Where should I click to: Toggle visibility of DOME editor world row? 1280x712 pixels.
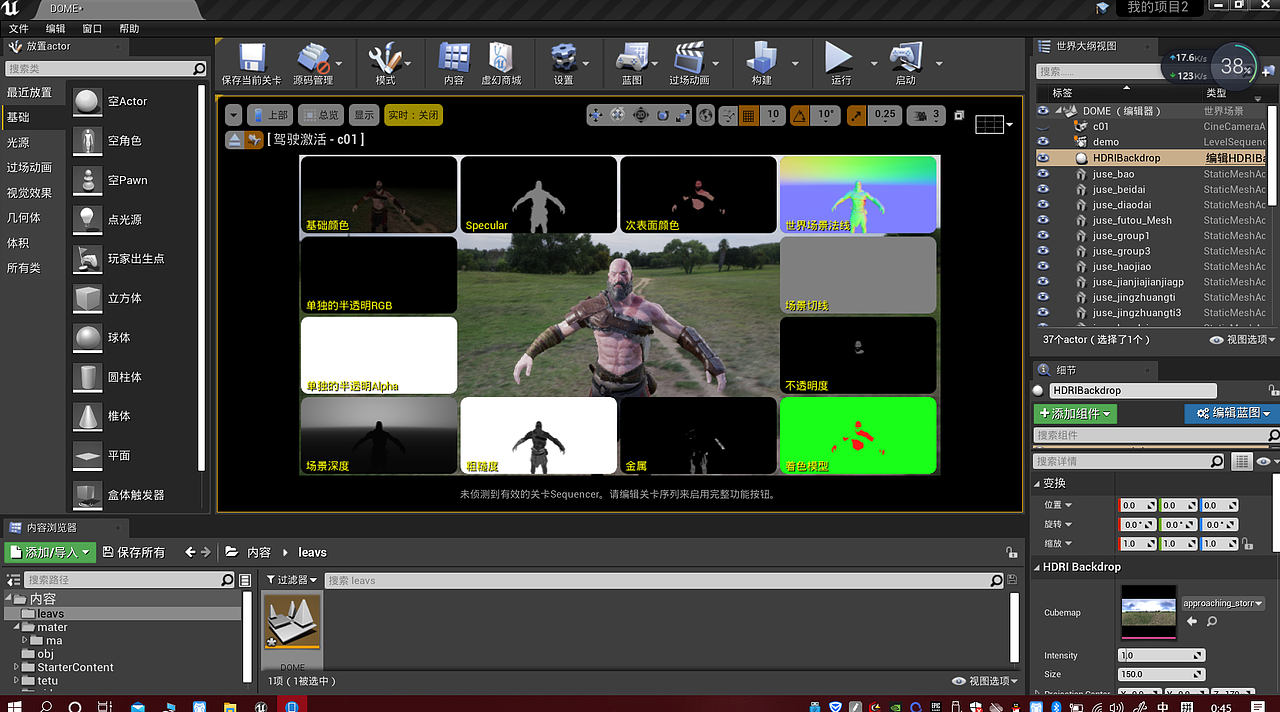click(1043, 111)
